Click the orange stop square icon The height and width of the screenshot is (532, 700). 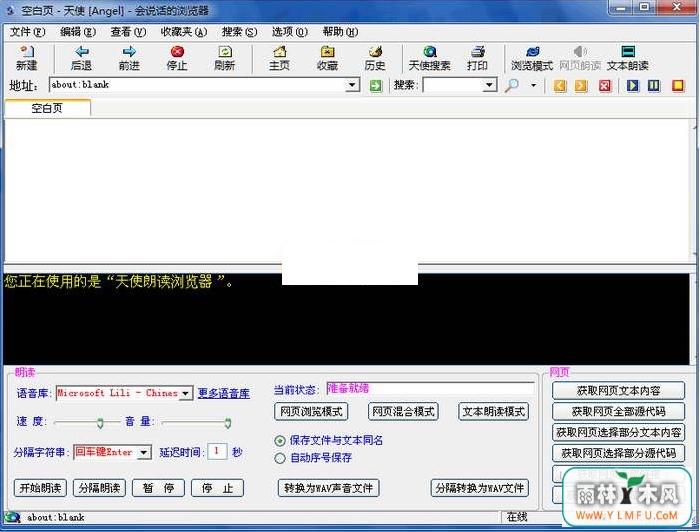[x=678, y=85]
